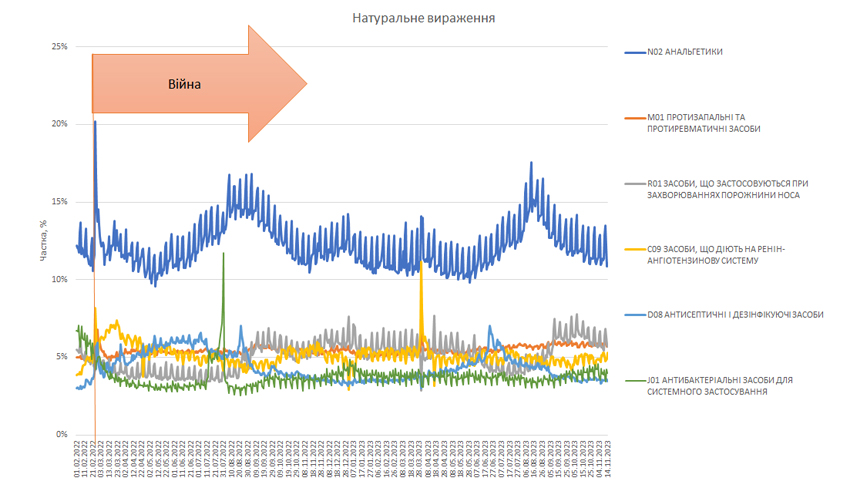Viewport: 850px width, 488px height.
Task: Click the light blue D08 legend line marker
Action: 634,314
